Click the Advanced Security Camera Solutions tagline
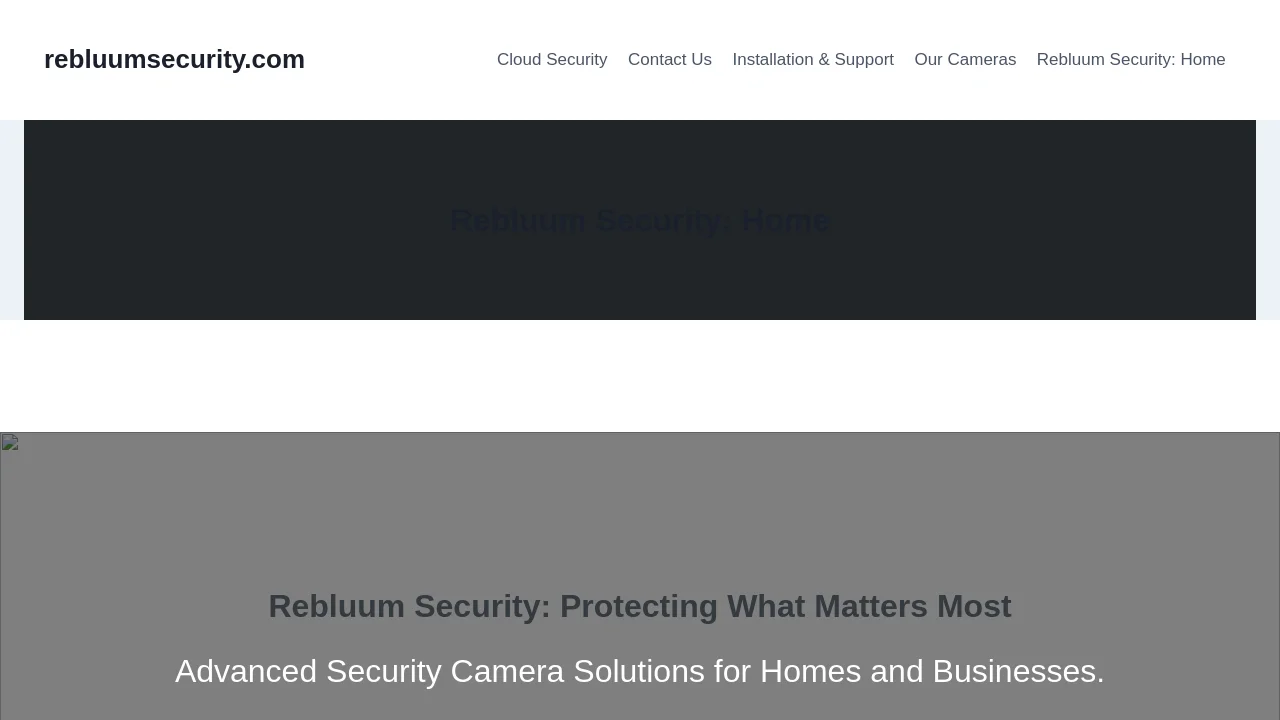The image size is (1280, 720). tap(640, 671)
